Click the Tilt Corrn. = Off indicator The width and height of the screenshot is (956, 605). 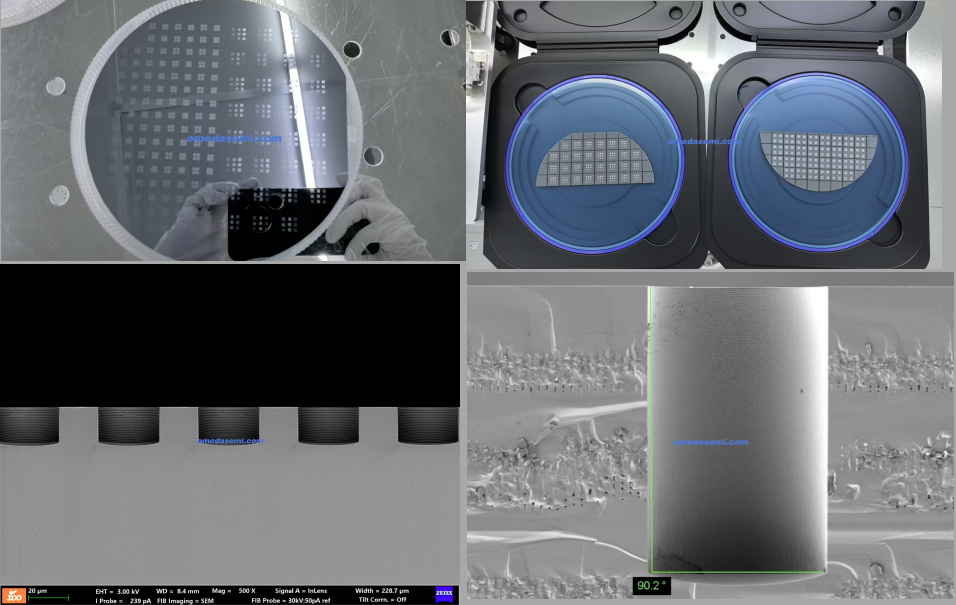[x=384, y=600]
